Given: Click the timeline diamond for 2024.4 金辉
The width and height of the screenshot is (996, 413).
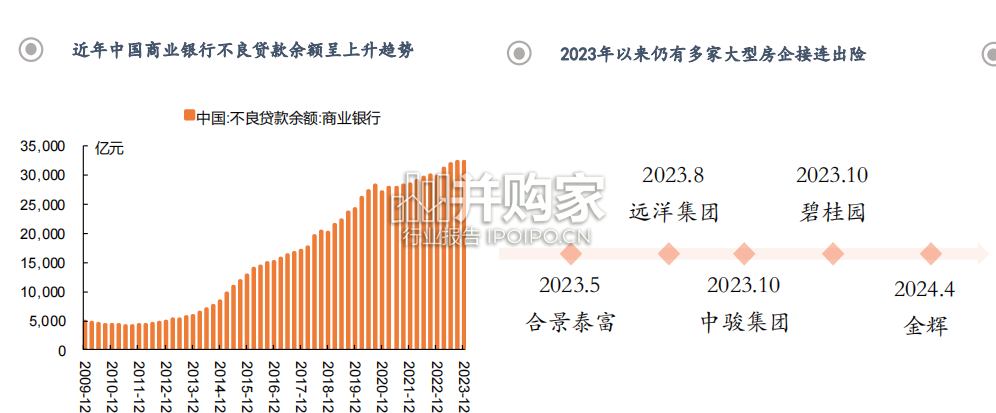Looking at the screenshot, I should 931,254.
